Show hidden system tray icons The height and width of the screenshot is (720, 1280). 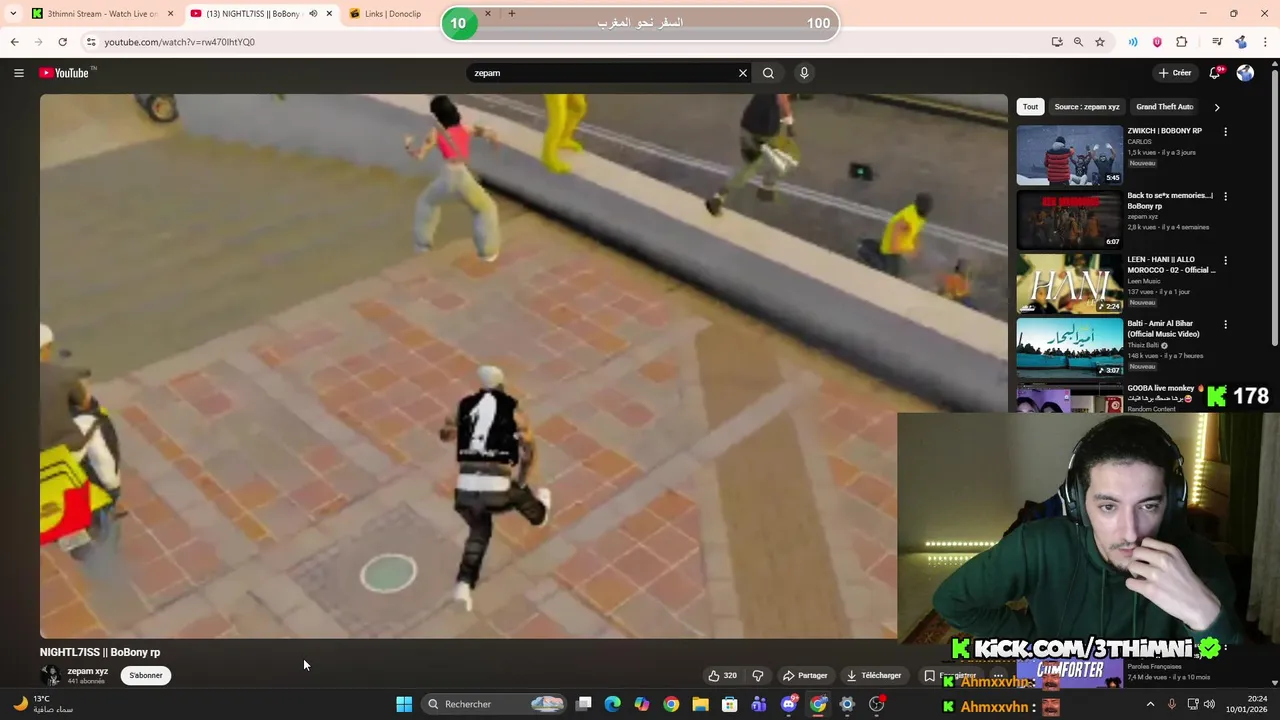coord(1150,704)
